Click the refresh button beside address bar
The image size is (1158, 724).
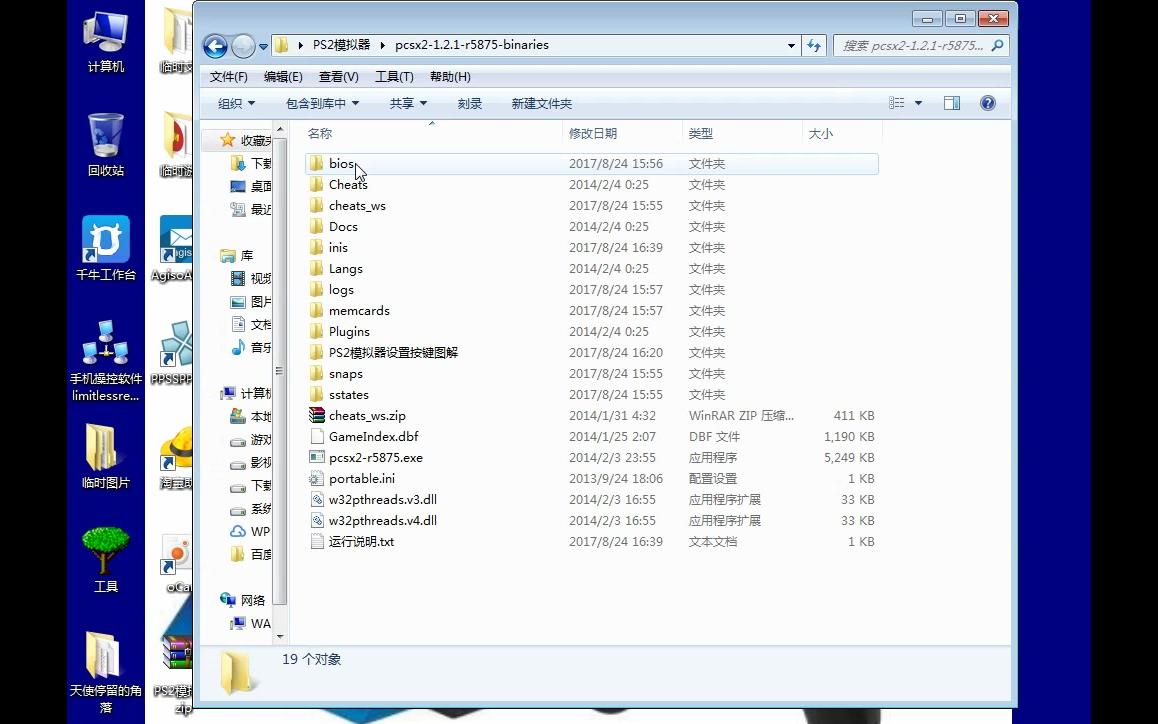pos(814,45)
